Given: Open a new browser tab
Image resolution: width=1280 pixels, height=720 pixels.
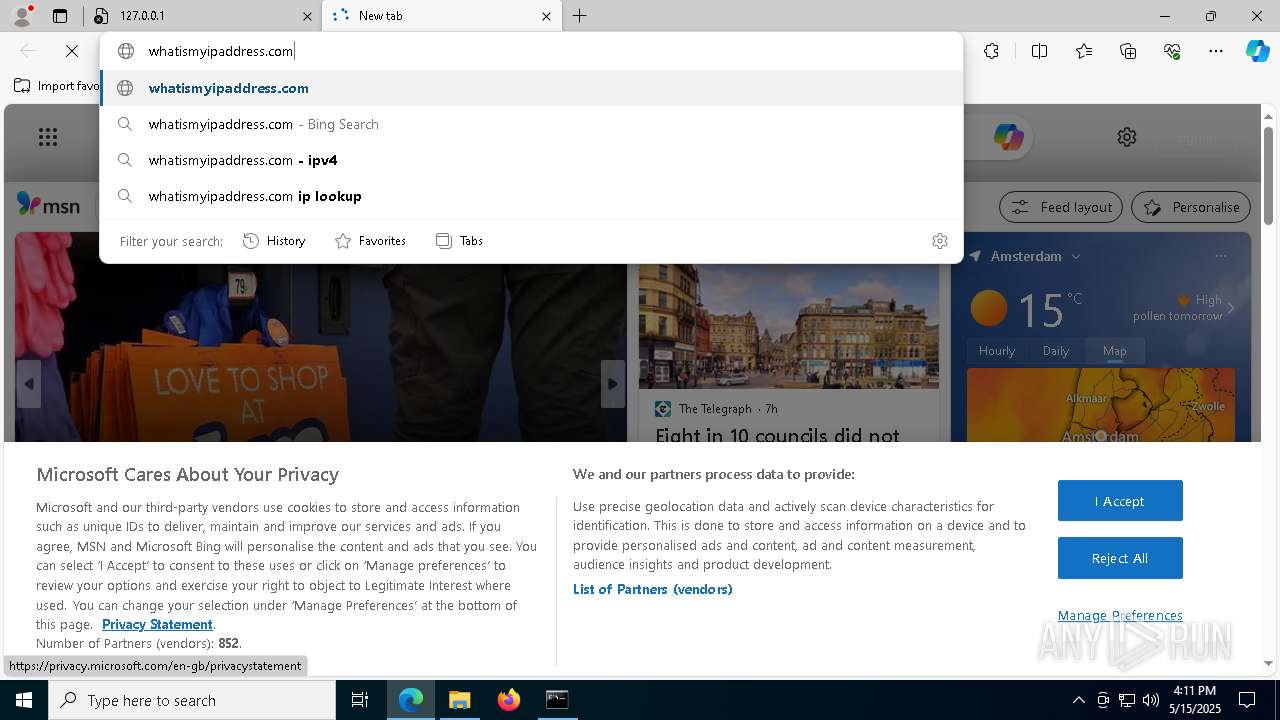Looking at the screenshot, I should point(580,16).
